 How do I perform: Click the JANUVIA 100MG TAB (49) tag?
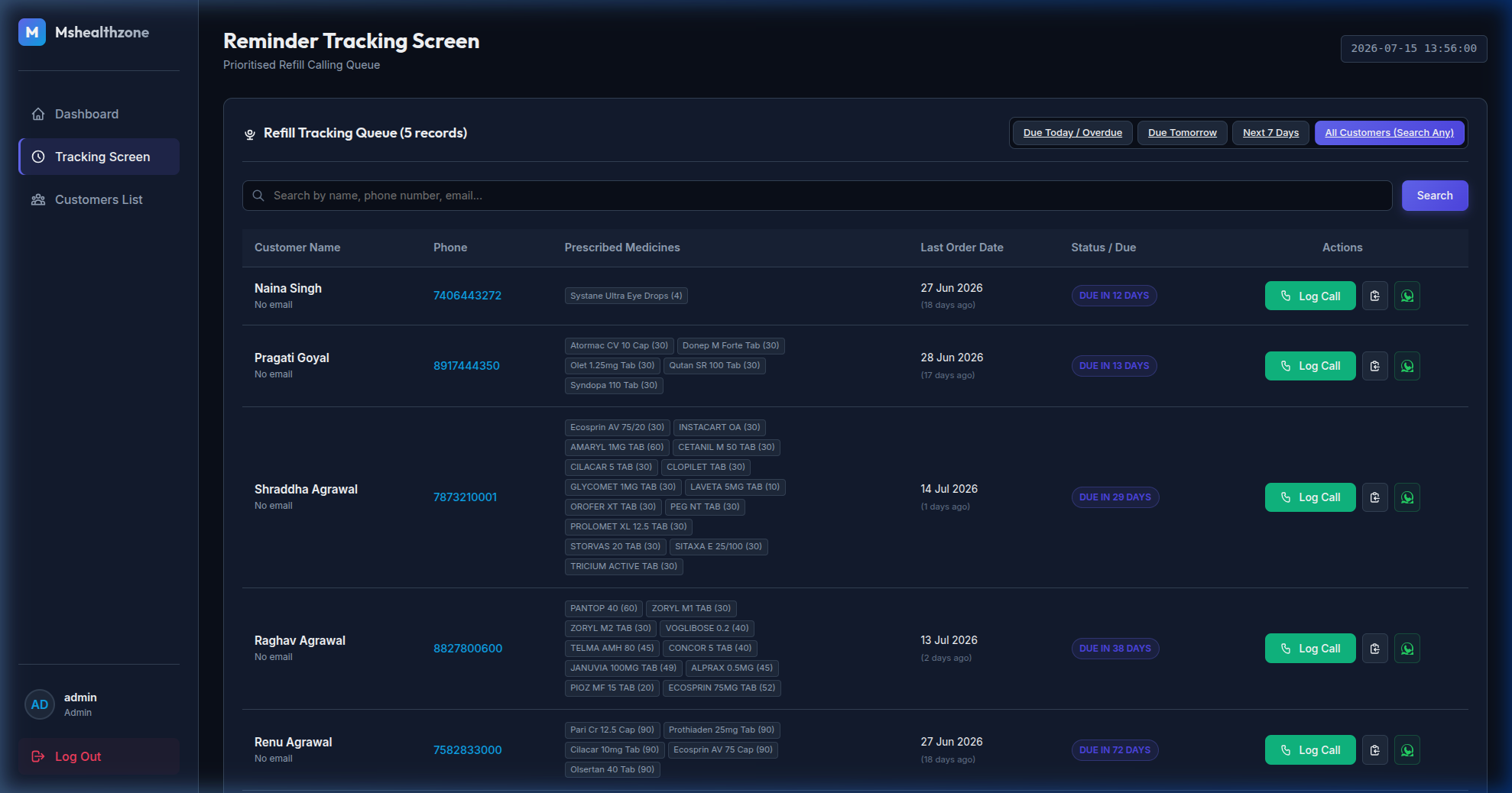click(623, 668)
